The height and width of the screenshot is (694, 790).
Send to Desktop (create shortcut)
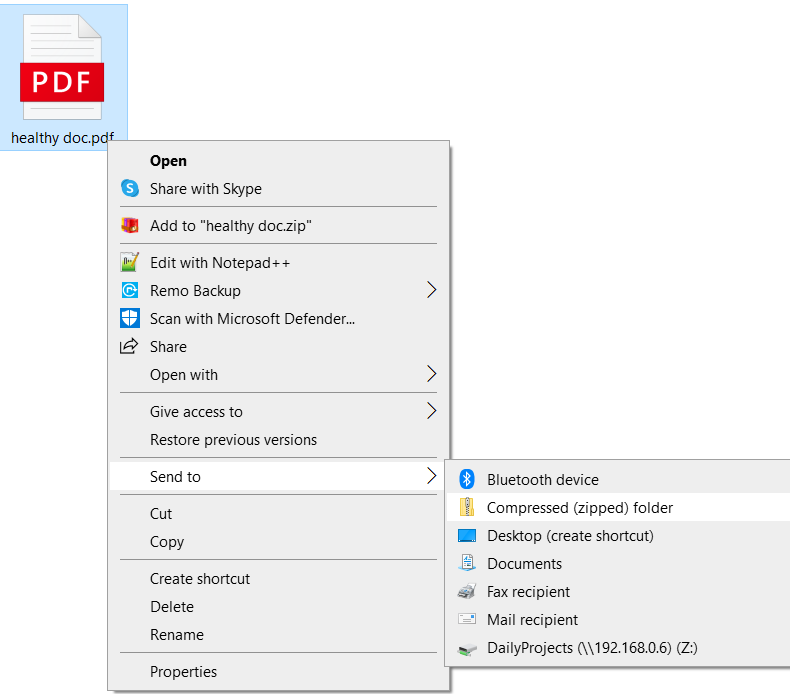570,536
